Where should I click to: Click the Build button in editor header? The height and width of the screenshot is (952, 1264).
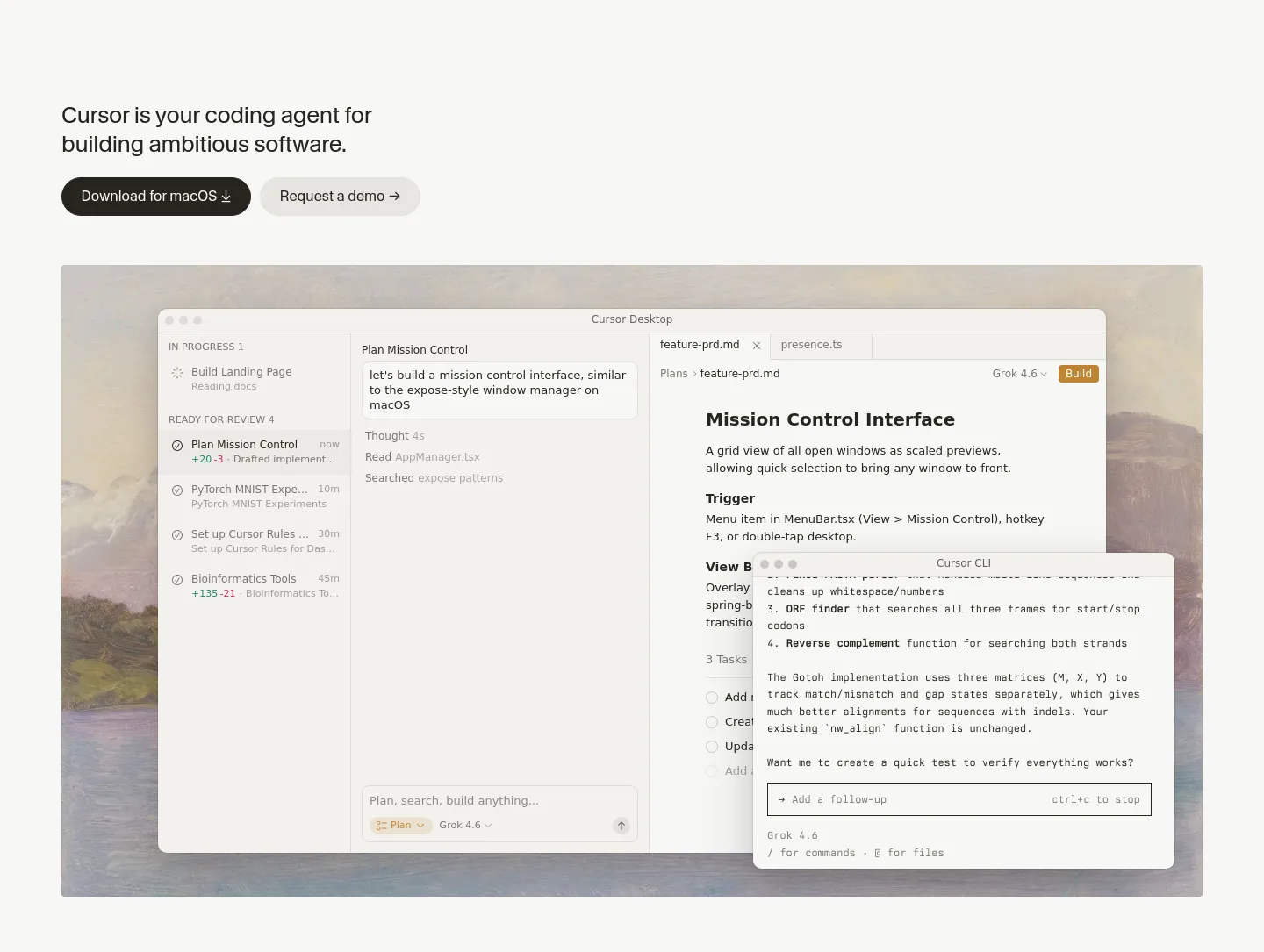[1078, 374]
